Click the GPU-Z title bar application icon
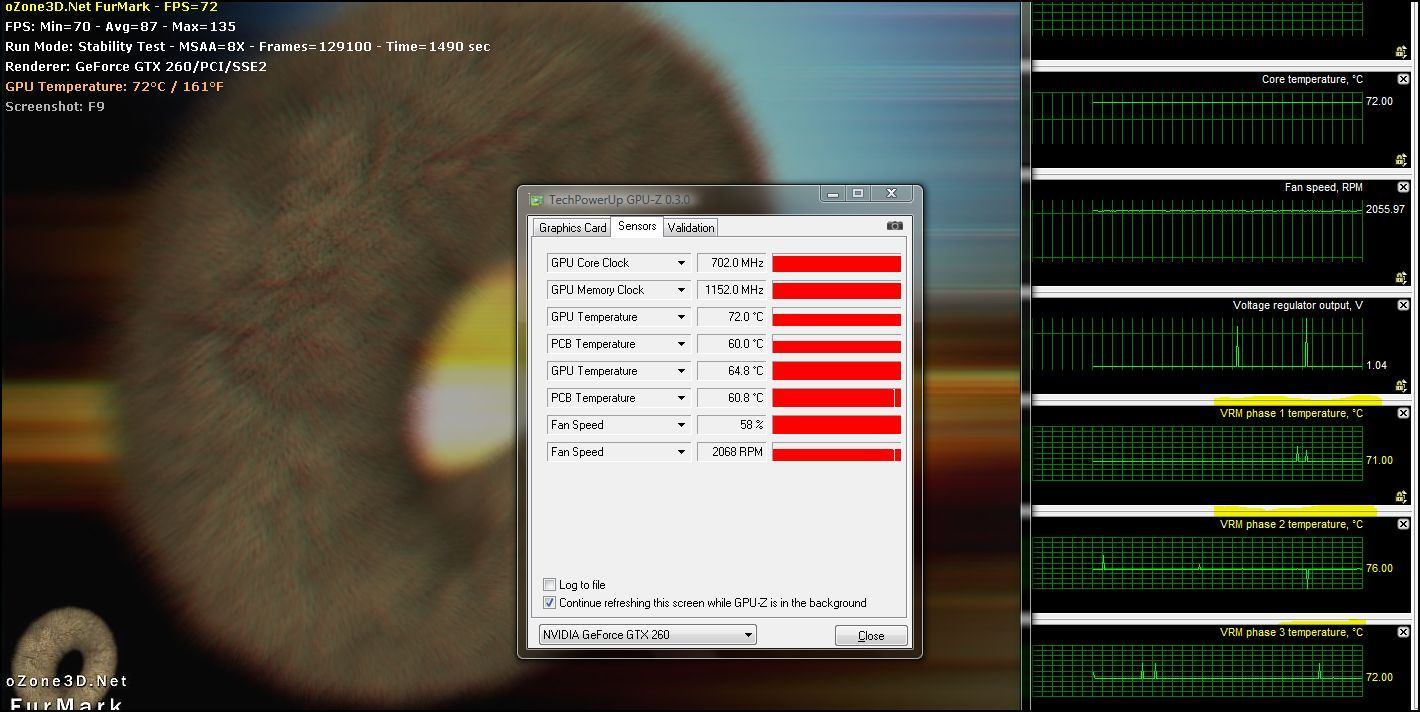Screen dimensions: 1420x712 click(536, 200)
